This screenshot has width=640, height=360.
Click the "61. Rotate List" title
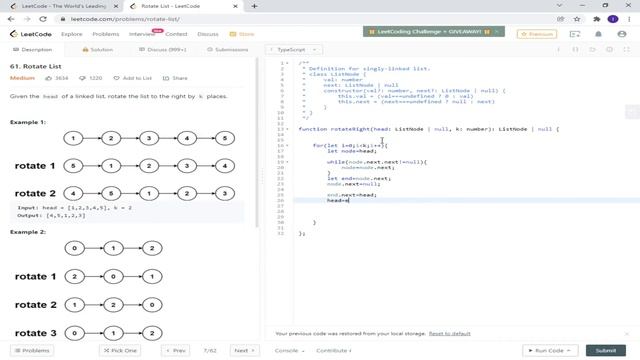pyautogui.click(x=36, y=66)
